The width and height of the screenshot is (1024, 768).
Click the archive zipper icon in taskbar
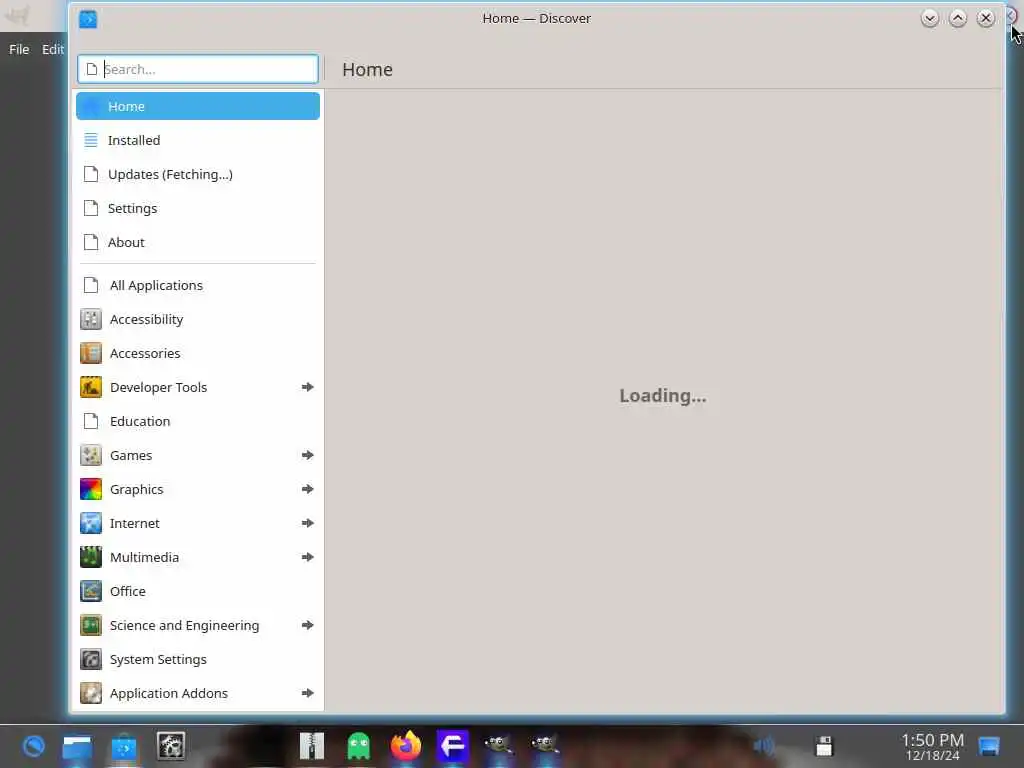coord(312,746)
